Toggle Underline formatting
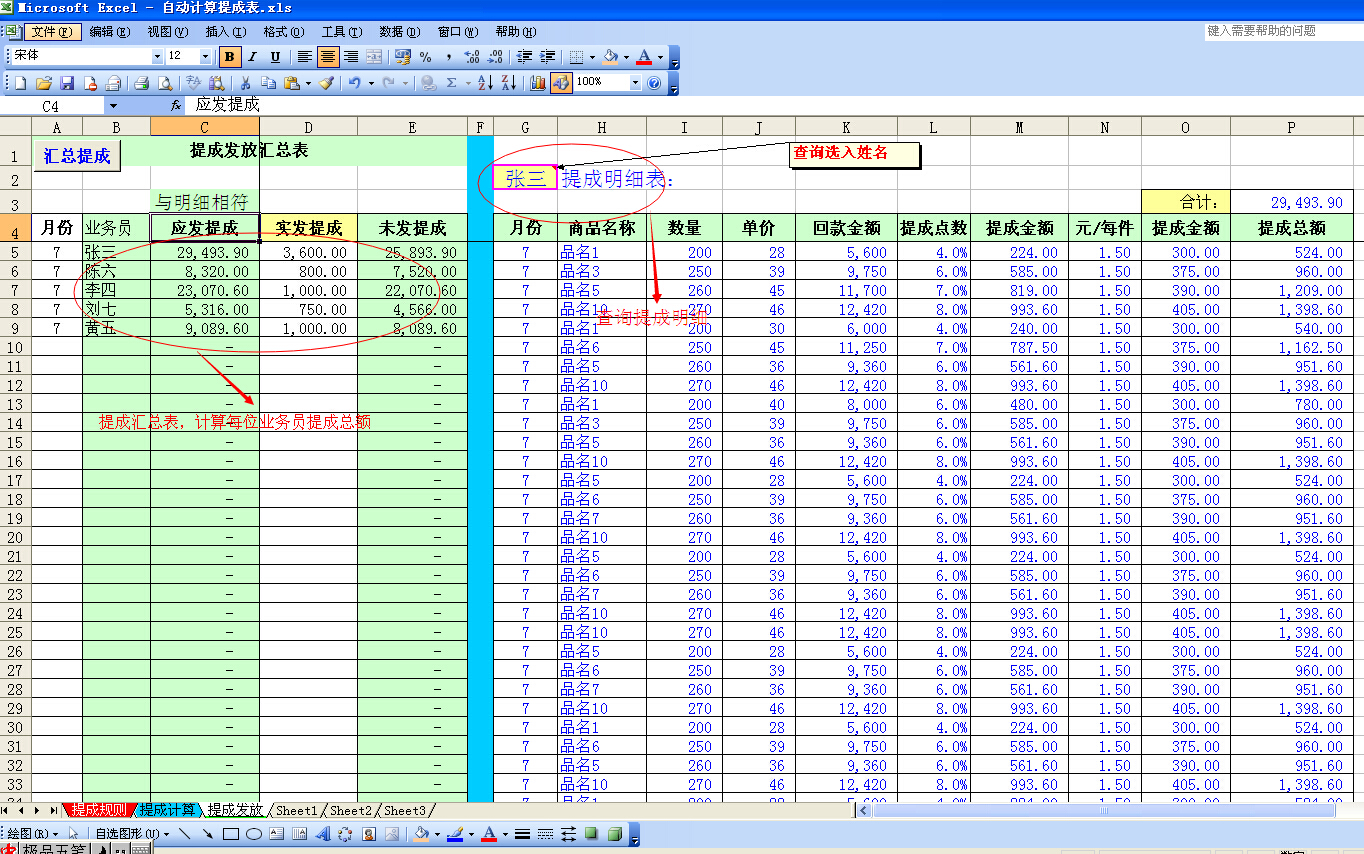The width and height of the screenshot is (1364, 854). 276,57
